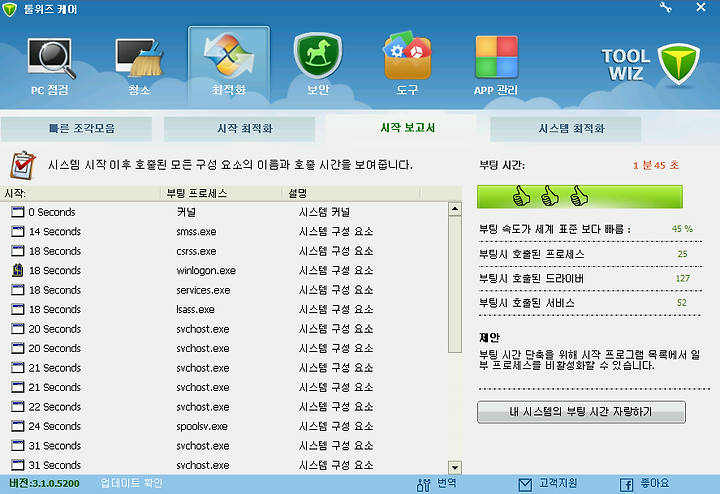Click the green boot rating thumbs-up bar
Image resolution: width=720 pixels, height=494 pixels.
coord(579,197)
